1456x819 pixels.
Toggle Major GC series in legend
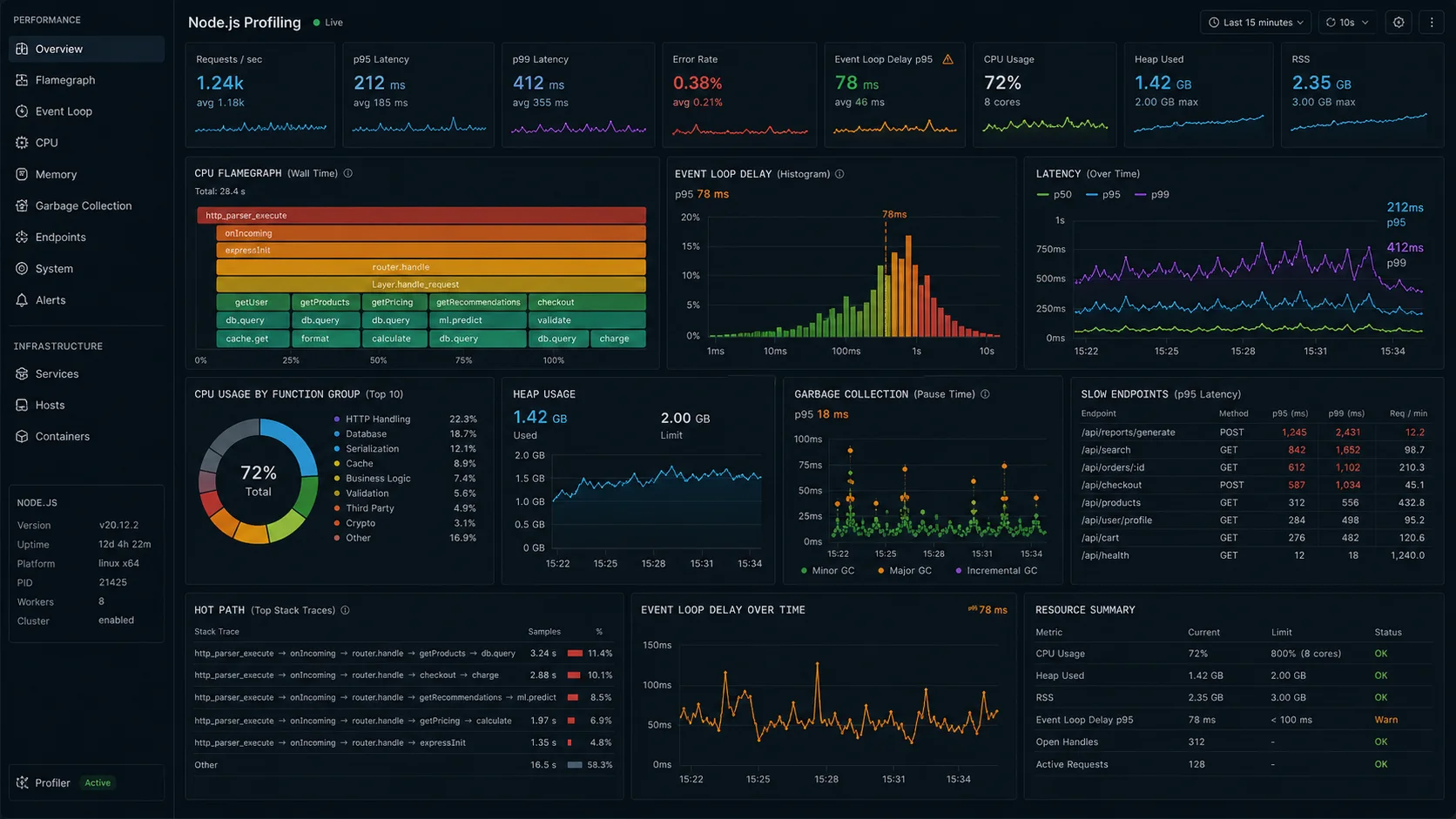pos(905,571)
